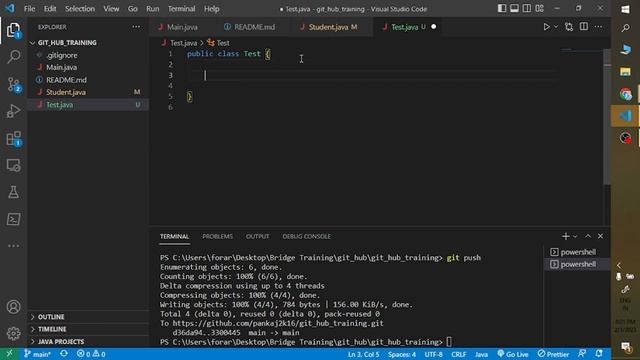Show additional activity bar views
The width and height of the screenshot is (640, 360).
pyautogui.click(x=13, y=246)
